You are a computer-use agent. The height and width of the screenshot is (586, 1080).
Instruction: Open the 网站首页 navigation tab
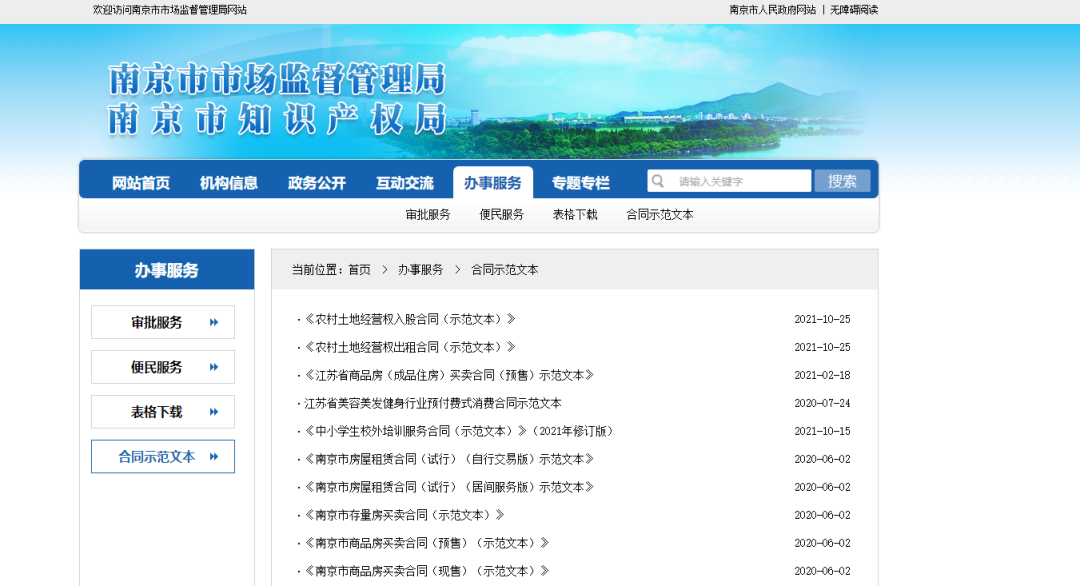pos(141,182)
